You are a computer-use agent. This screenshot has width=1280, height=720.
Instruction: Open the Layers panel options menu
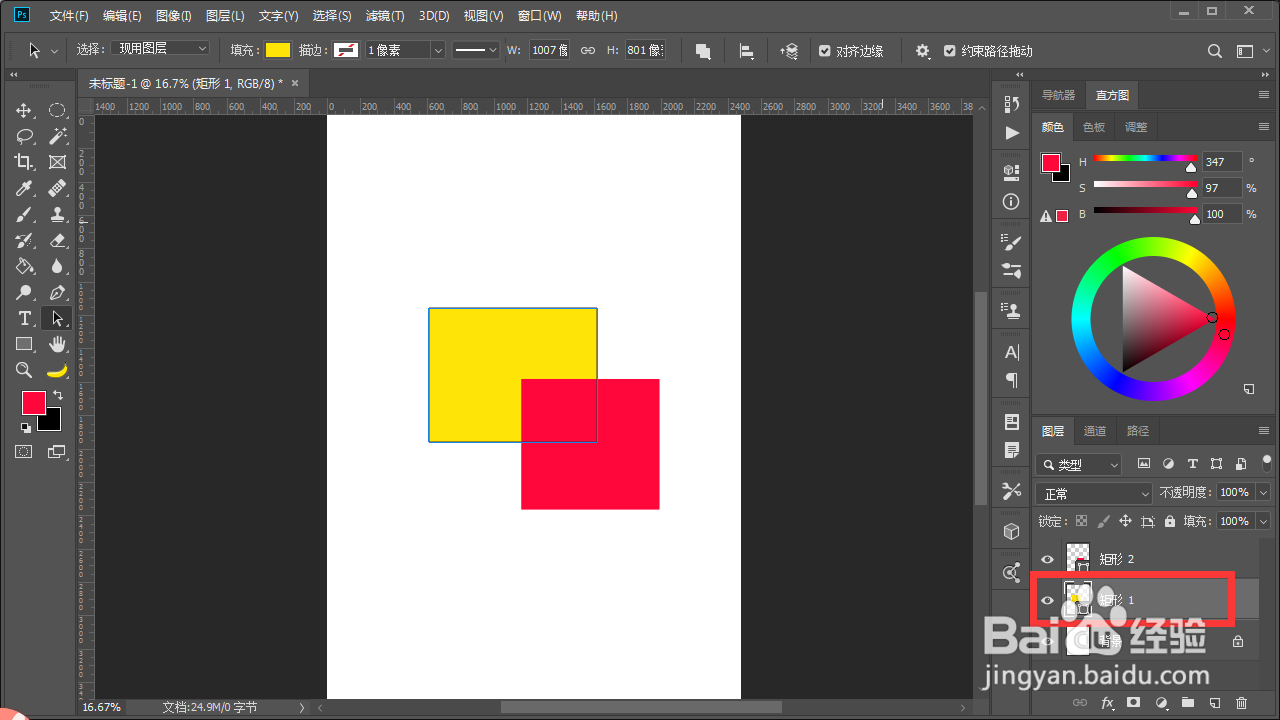[1264, 431]
